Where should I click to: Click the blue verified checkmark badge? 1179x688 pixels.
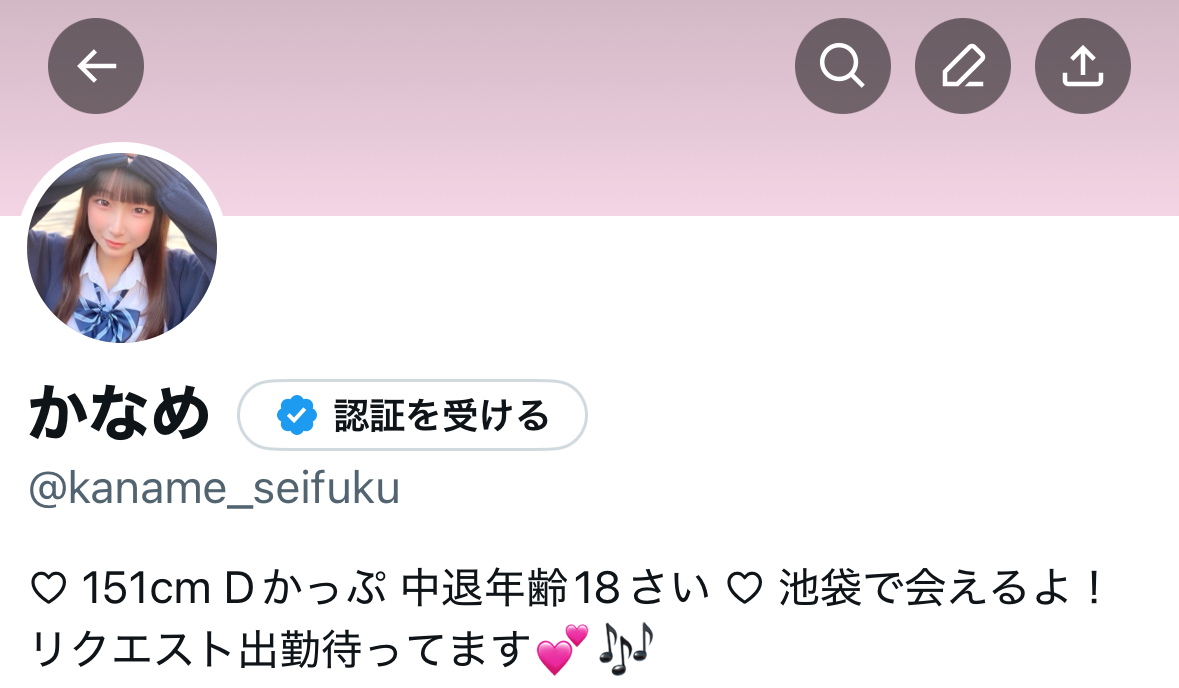pos(296,415)
